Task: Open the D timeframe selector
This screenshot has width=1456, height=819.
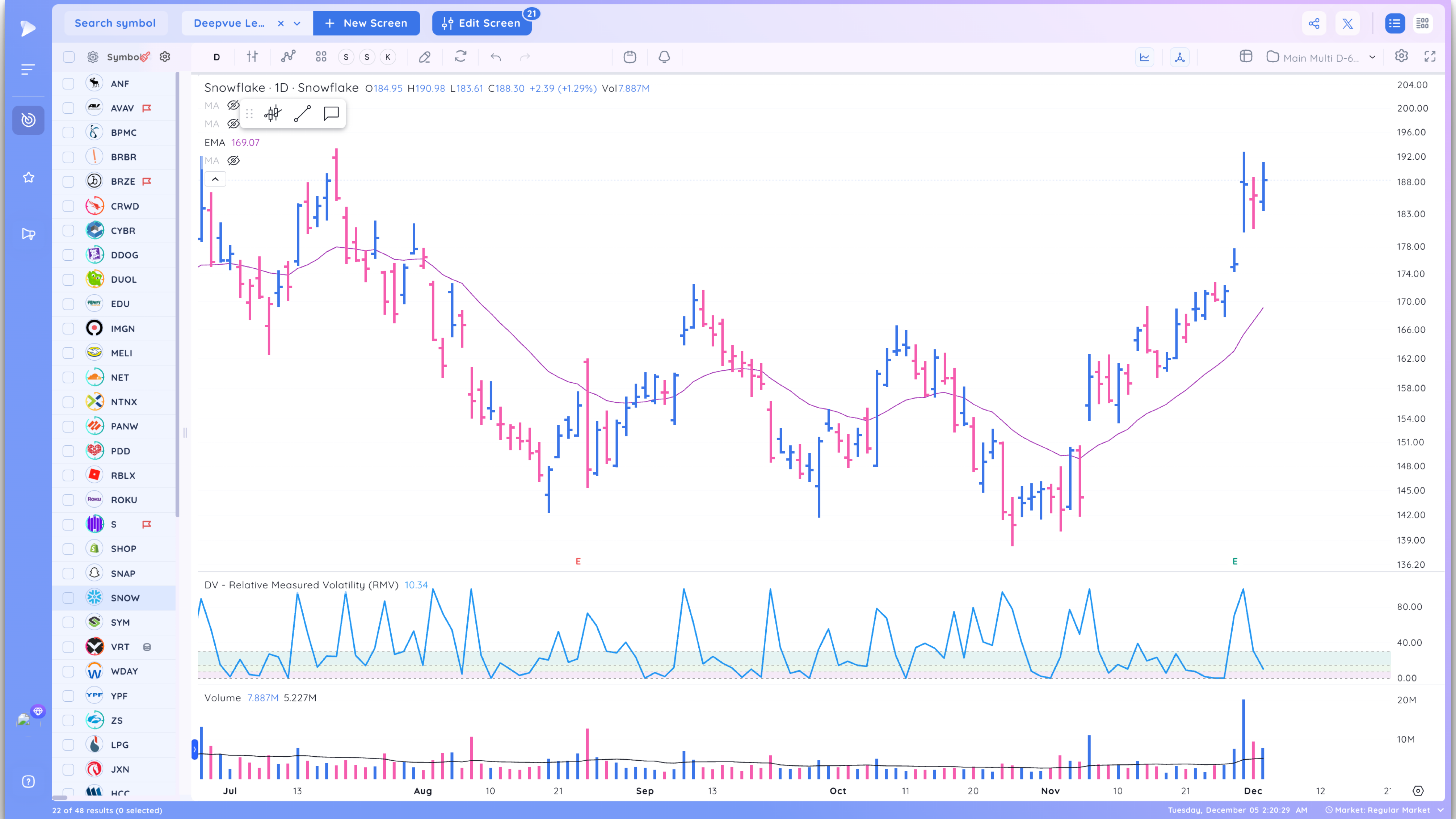Action: click(216, 56)
